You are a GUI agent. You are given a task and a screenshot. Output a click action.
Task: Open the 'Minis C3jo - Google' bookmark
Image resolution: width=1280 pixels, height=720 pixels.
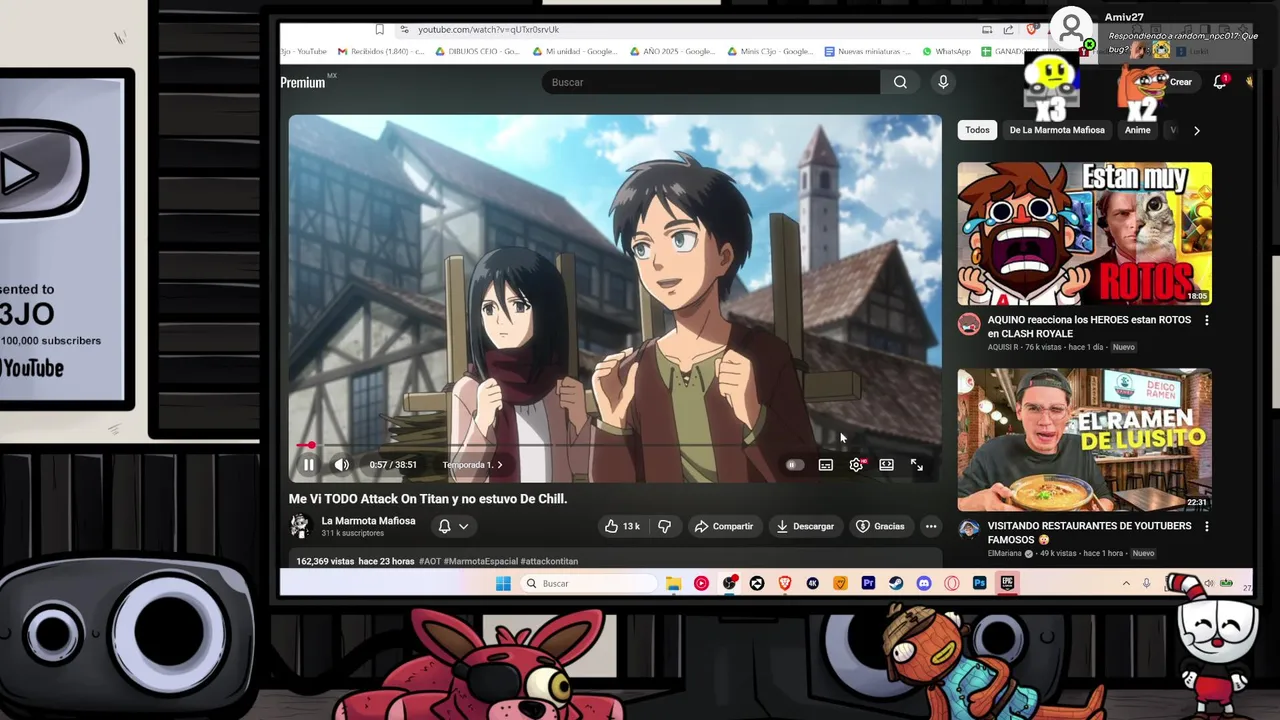coord(769,51)
